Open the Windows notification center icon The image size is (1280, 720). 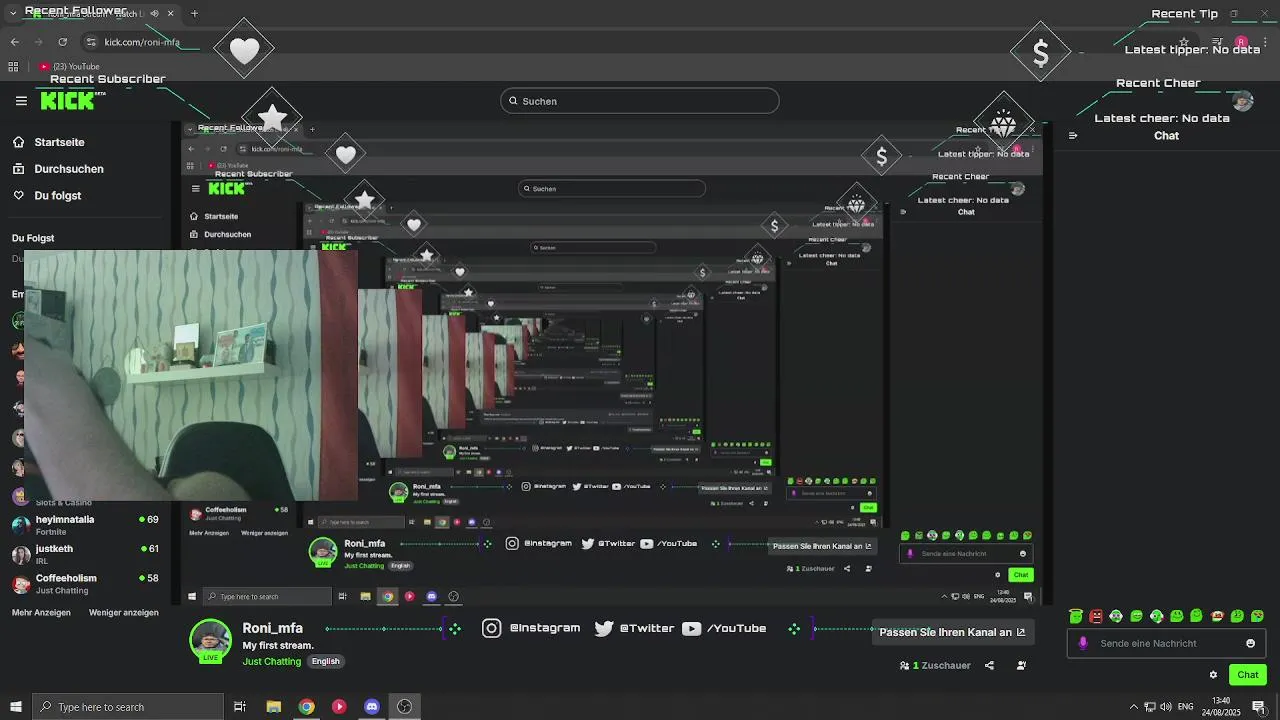(x=1259, y=707)
